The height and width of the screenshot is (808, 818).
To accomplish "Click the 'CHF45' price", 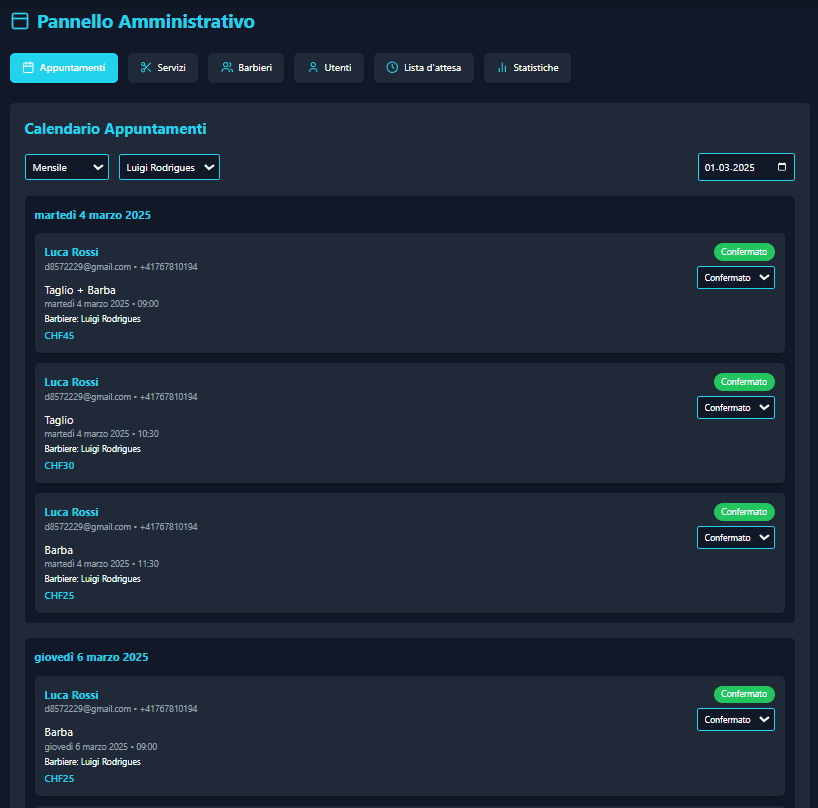I will pos(59,335).
